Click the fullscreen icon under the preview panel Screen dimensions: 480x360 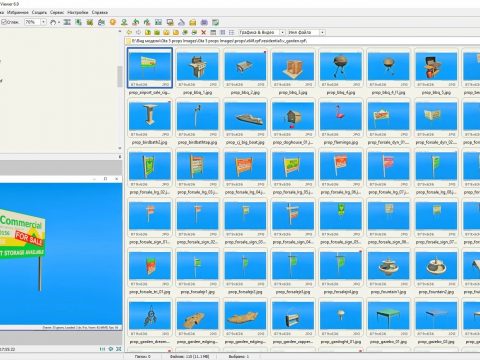click(119, 349)
